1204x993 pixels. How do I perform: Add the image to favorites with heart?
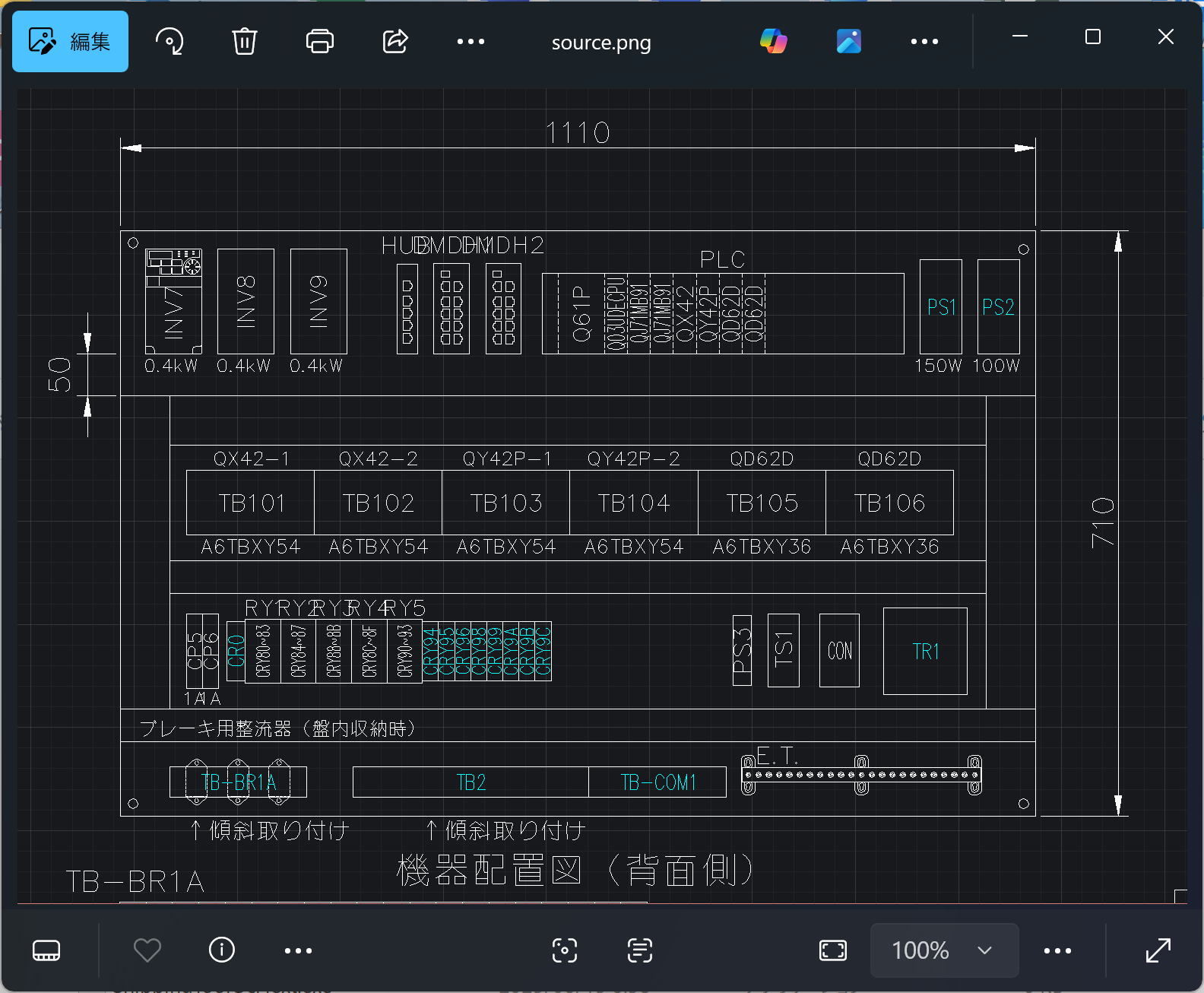click(x=147, y=950)
